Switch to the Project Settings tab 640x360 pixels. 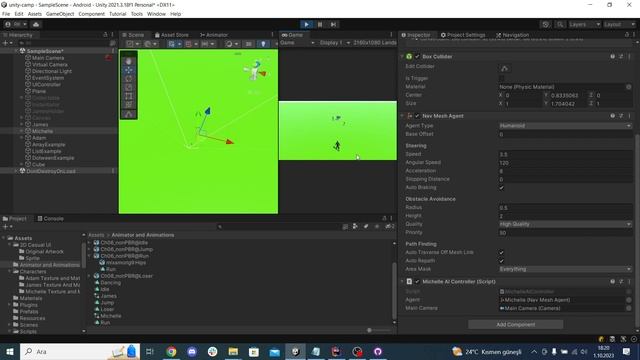click(x=463, y=35)
